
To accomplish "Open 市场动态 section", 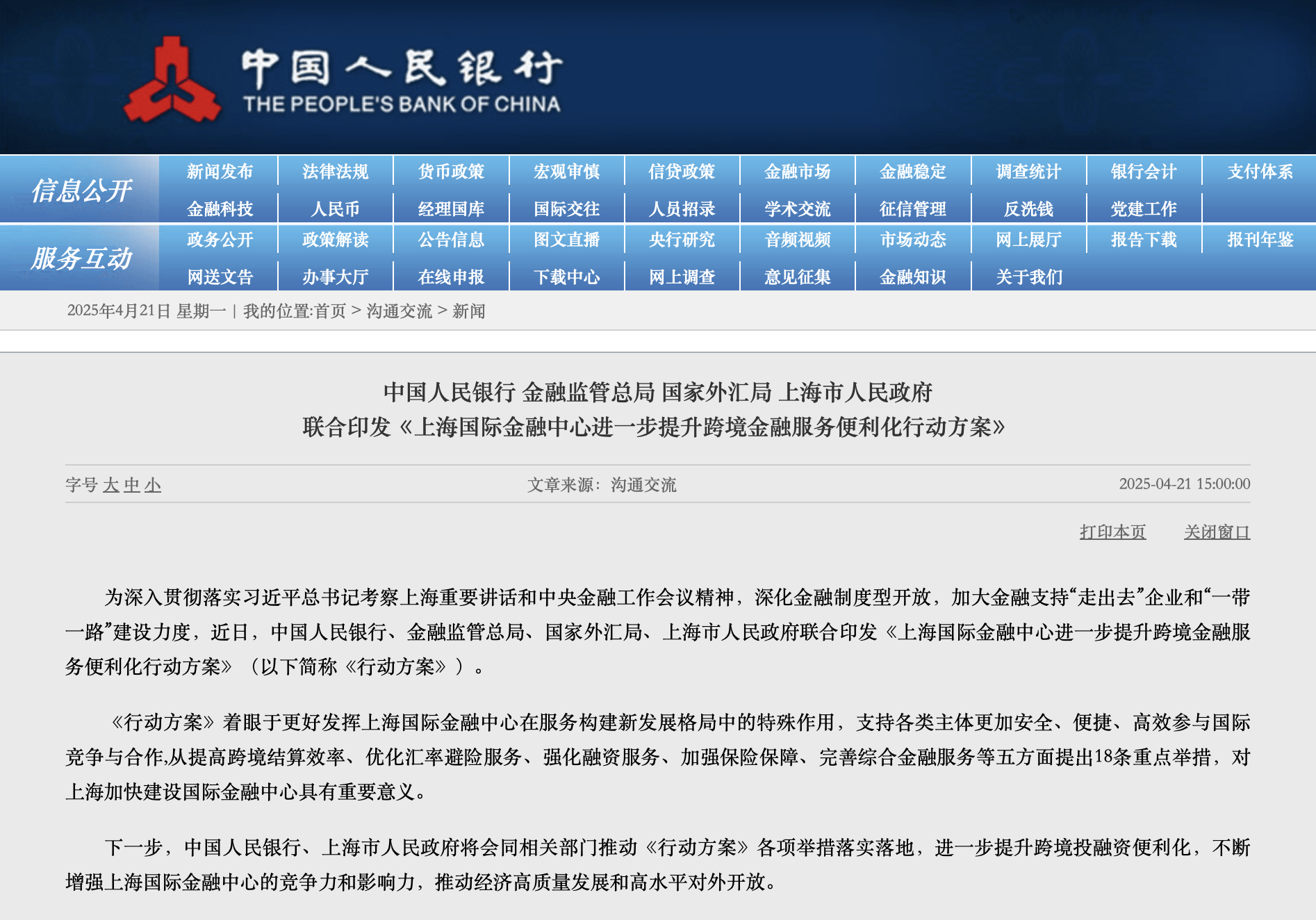I will 912,240.
